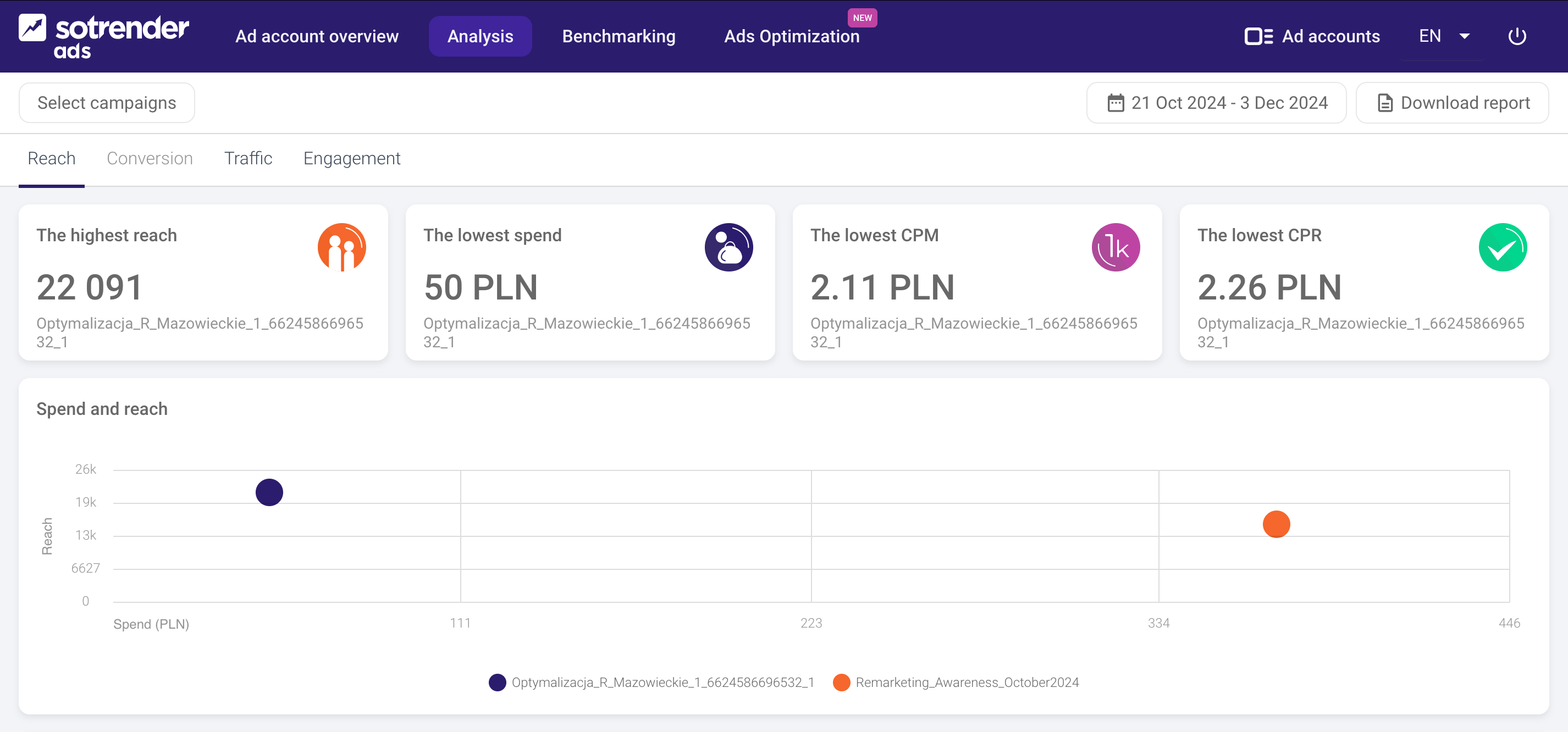Click the orange Remarketing scatter plot point
The image size is (1568, 732).
tap(1276, 523)
